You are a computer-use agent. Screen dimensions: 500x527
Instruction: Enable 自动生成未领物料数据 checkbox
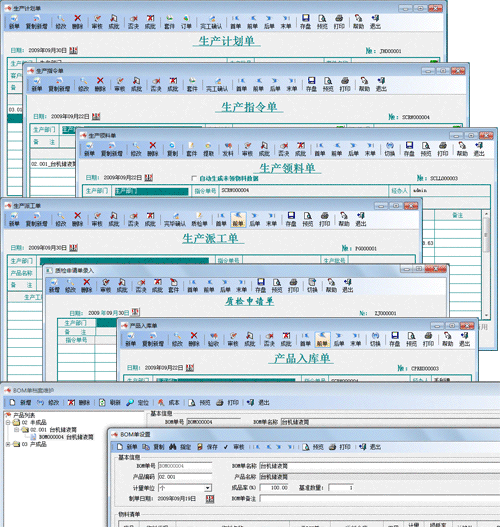[194, 178]
